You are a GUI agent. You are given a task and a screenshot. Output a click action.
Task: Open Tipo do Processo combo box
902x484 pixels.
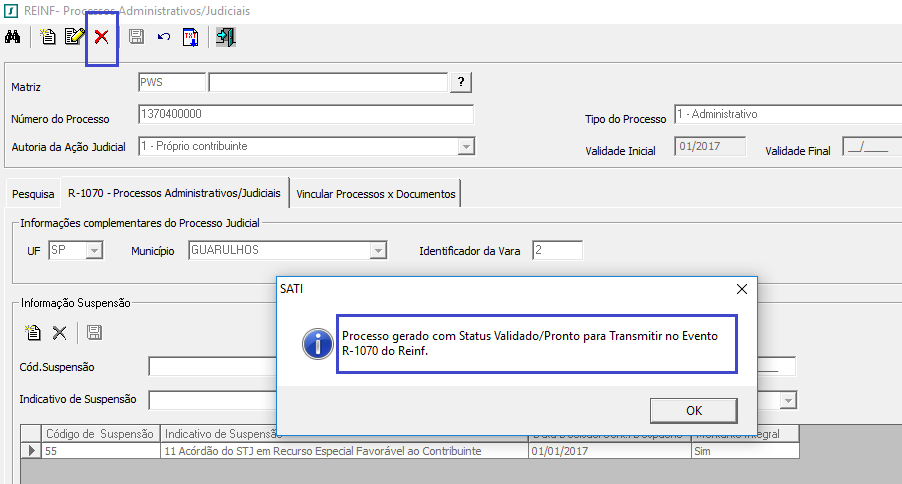[788, 114]
